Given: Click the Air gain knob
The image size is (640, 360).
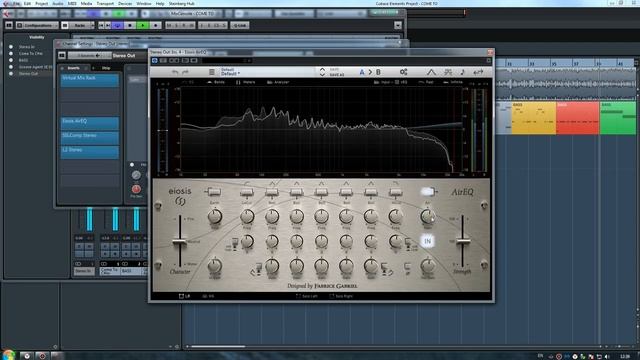Looking at the screenshot, I should [x=427, y=216].
